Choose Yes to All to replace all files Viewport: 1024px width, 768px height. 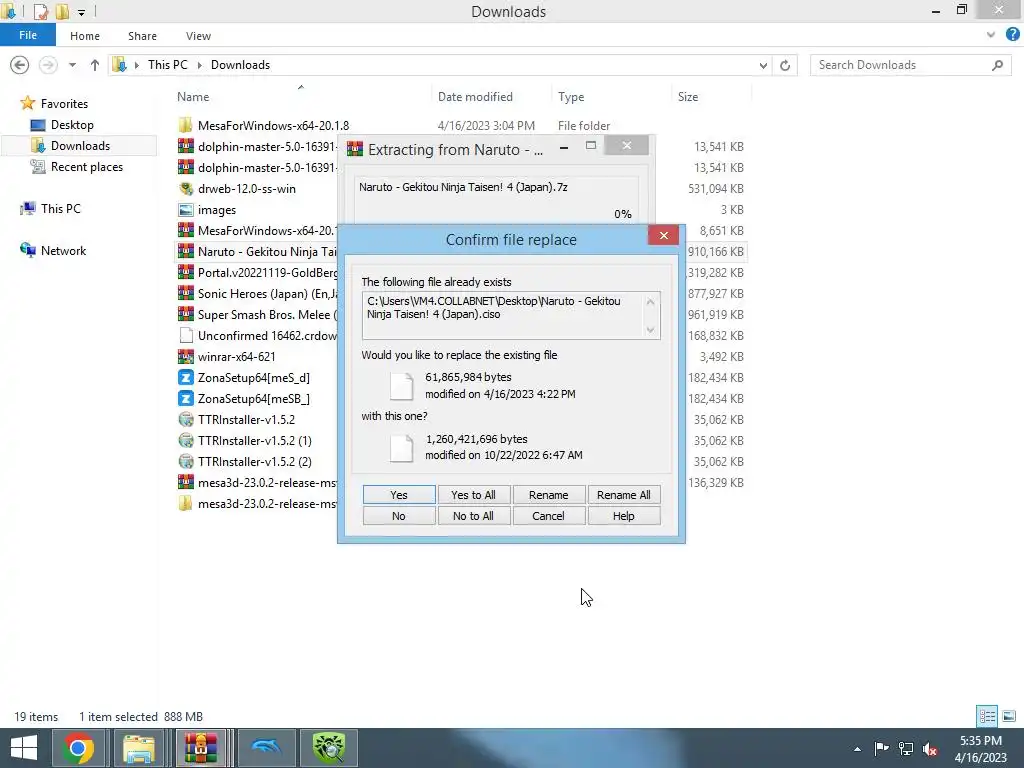click(x=473, y=495)
